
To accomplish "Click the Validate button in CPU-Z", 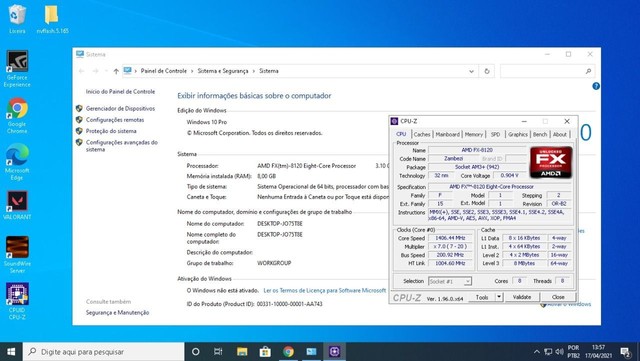I will click(522, 297).
